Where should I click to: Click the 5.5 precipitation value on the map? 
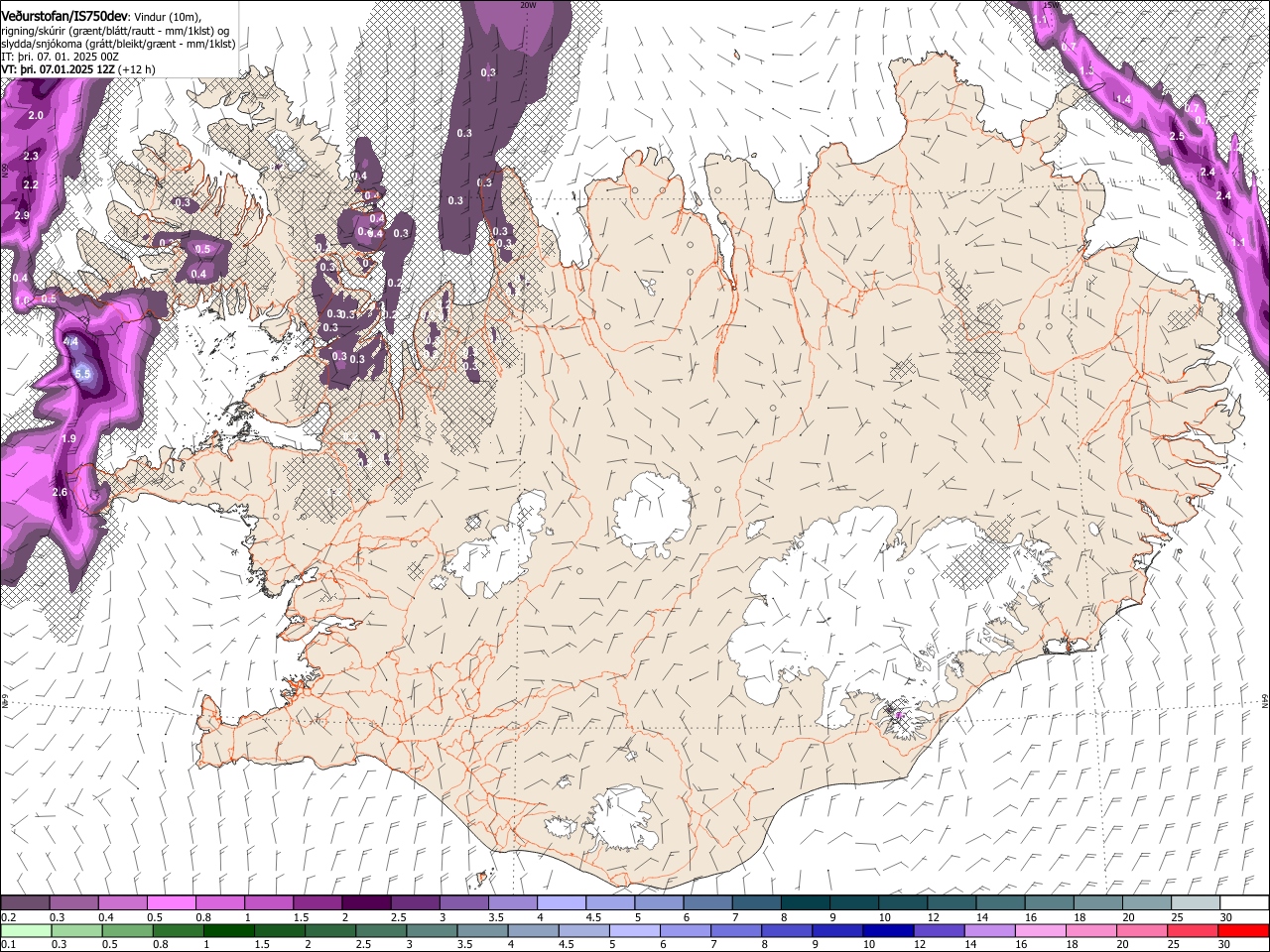coord(82,374)
